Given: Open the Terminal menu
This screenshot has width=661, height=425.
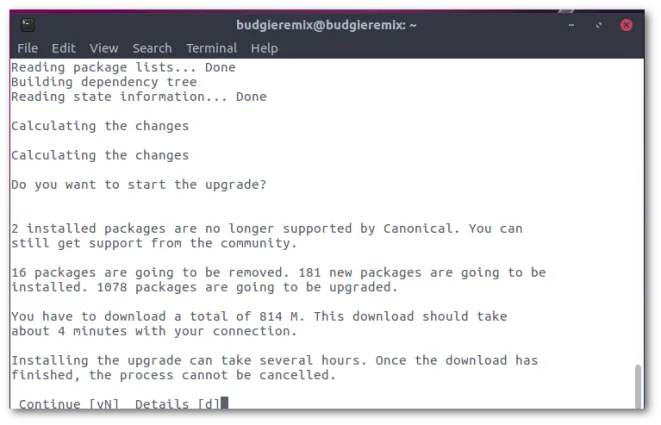Looking at the screenshot, I should 212,48.
